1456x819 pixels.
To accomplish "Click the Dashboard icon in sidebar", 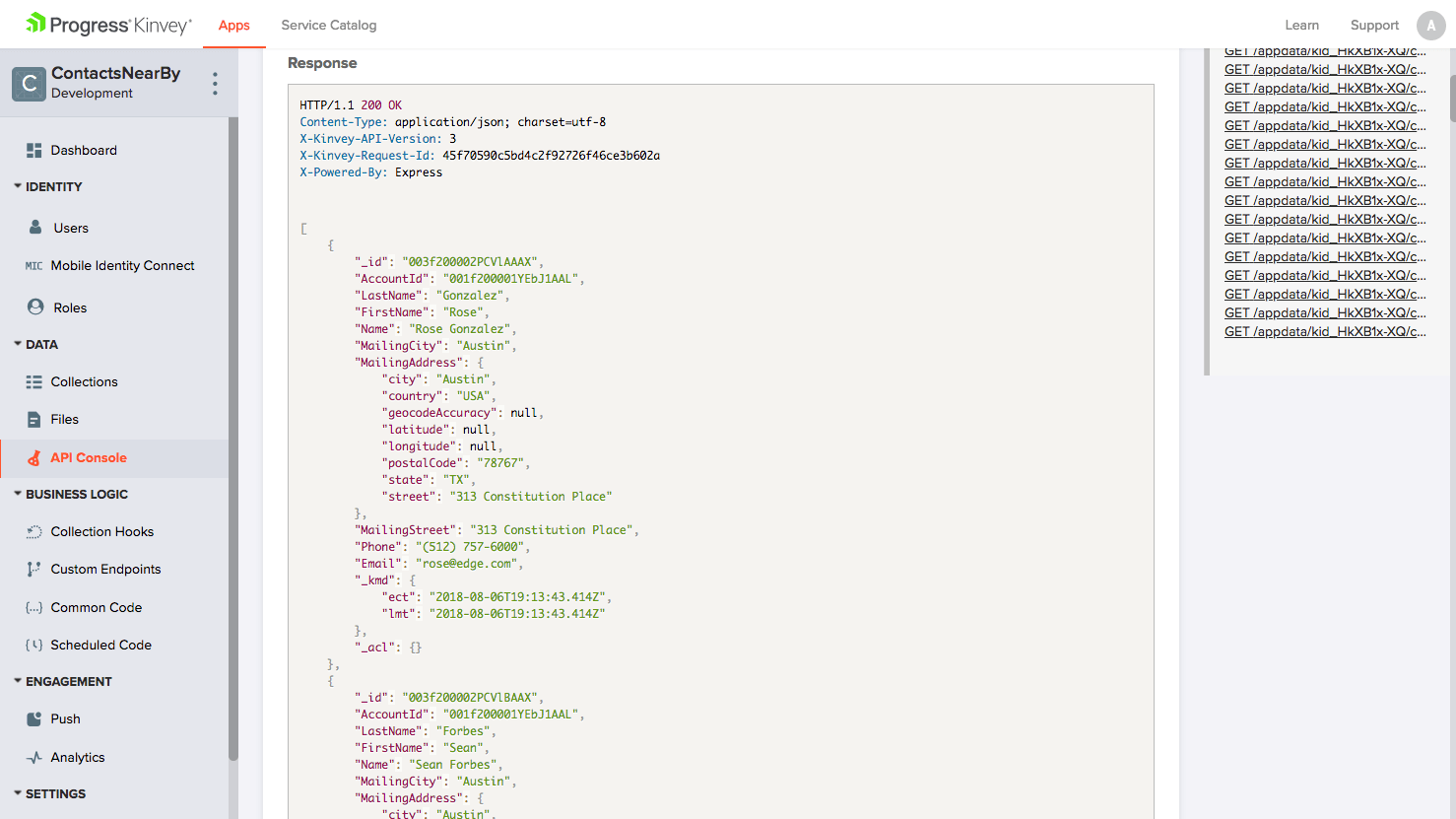I will pos(34,151).
